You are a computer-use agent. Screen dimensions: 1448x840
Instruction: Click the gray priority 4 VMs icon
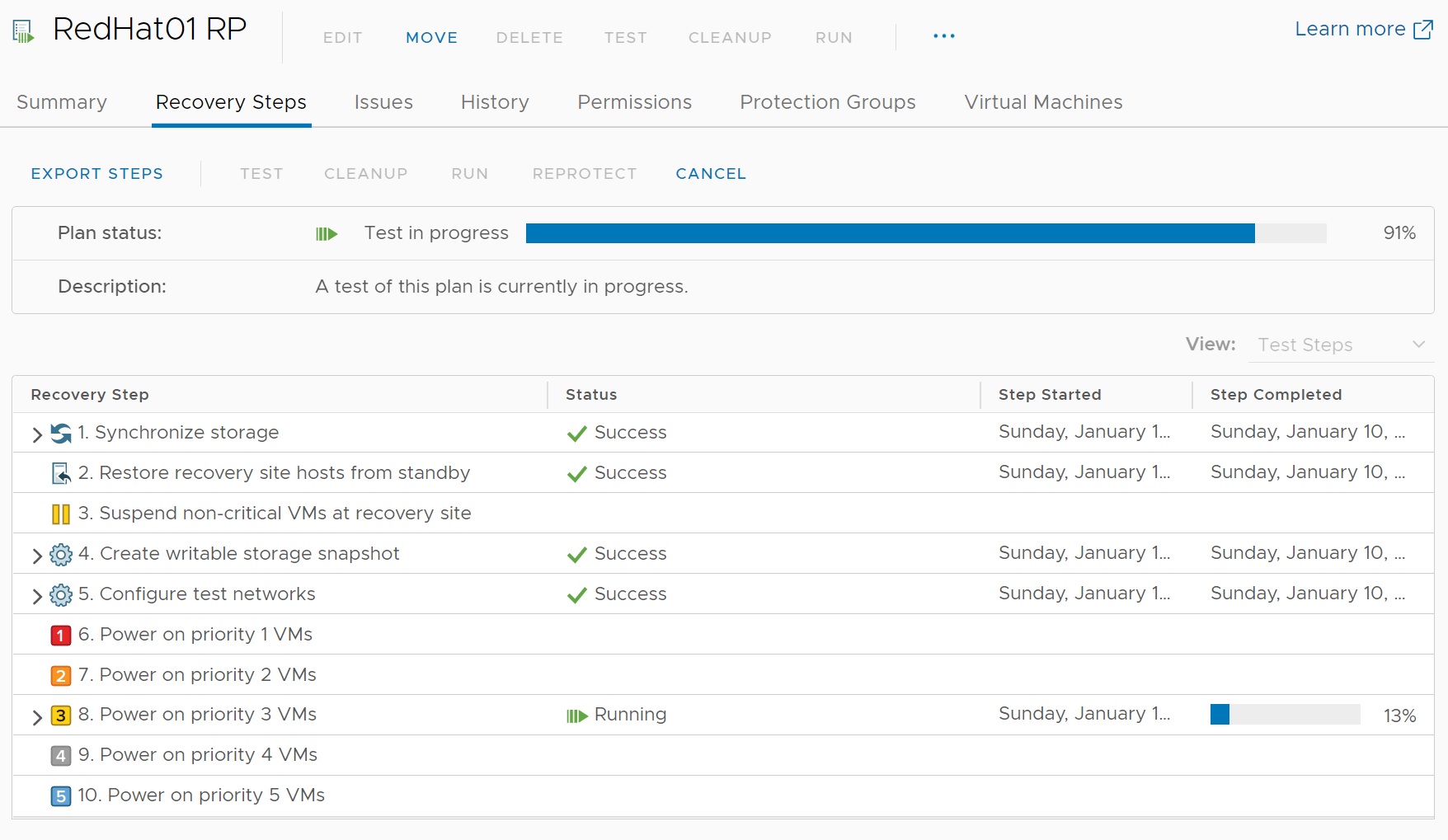pyautogui.click(x=61, y=755)
